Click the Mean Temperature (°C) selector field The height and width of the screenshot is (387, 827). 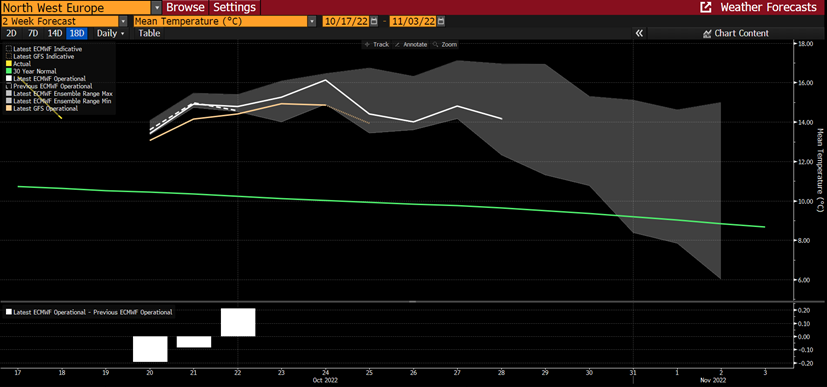[x=220, y=21]
